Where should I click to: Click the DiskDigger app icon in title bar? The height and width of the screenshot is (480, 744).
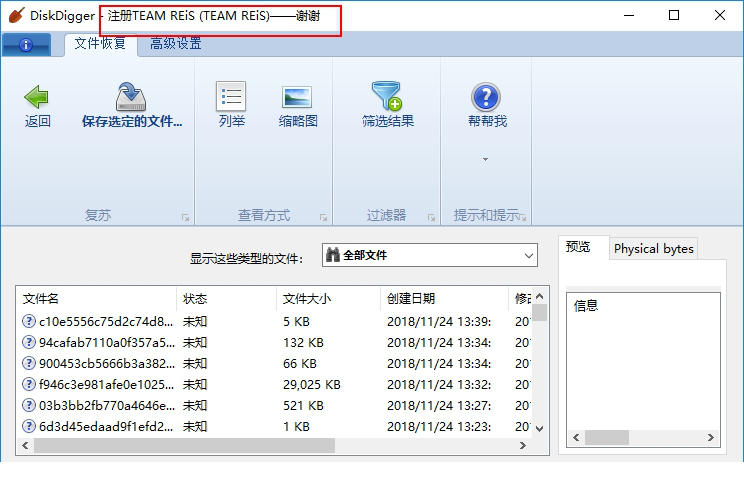[x=17, y=15]
